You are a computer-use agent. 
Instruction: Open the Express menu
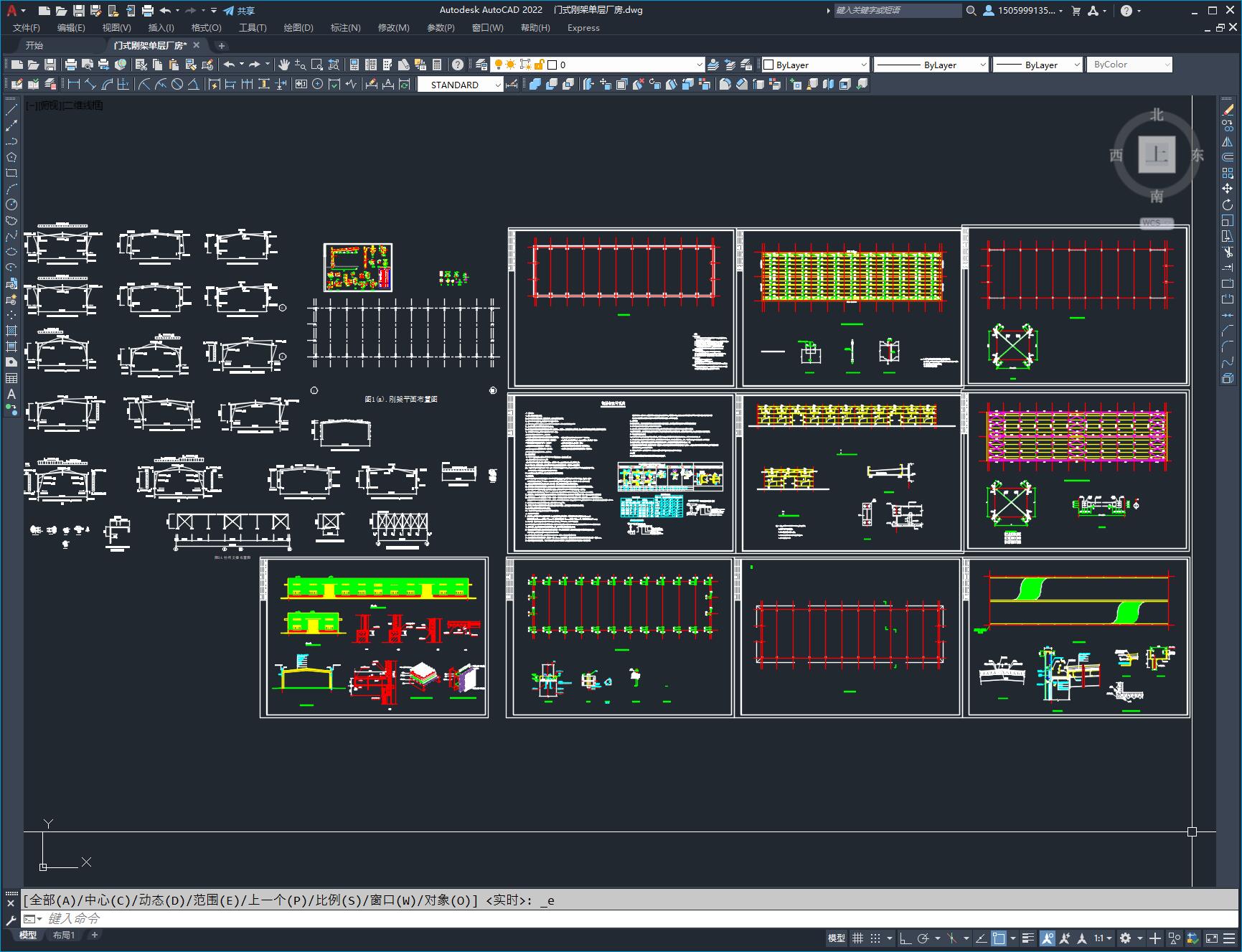(583, 28)
